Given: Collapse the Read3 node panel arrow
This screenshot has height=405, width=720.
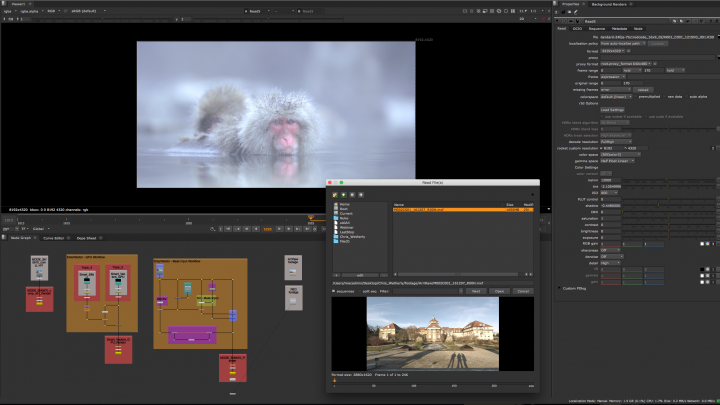Looking at the screenshot, I should [x=557, y=21].
